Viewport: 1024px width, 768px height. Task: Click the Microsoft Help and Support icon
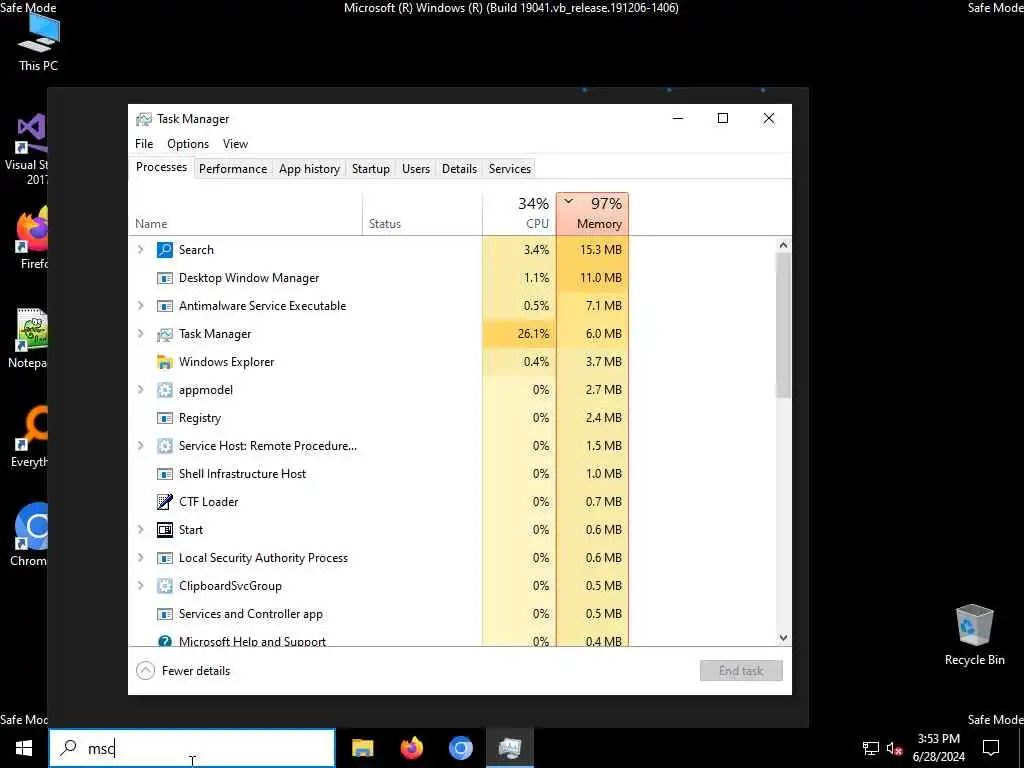tap(165, 641)
